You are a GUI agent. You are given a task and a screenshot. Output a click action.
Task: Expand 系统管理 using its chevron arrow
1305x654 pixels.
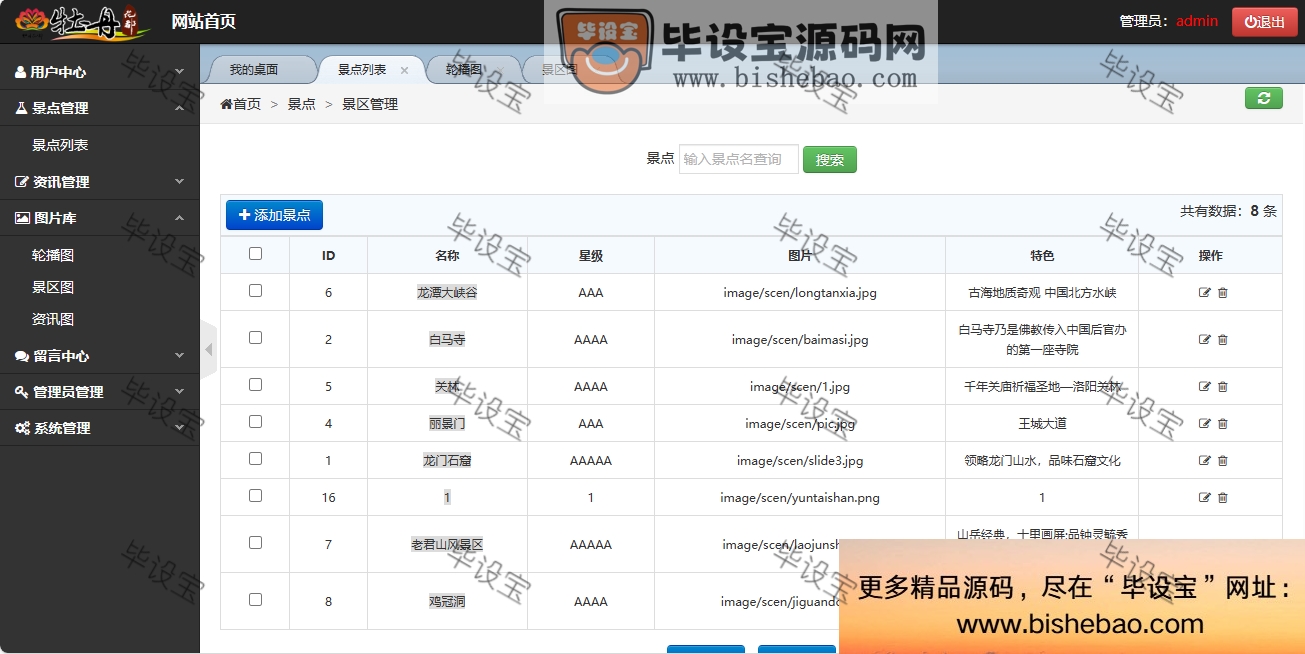179,428
